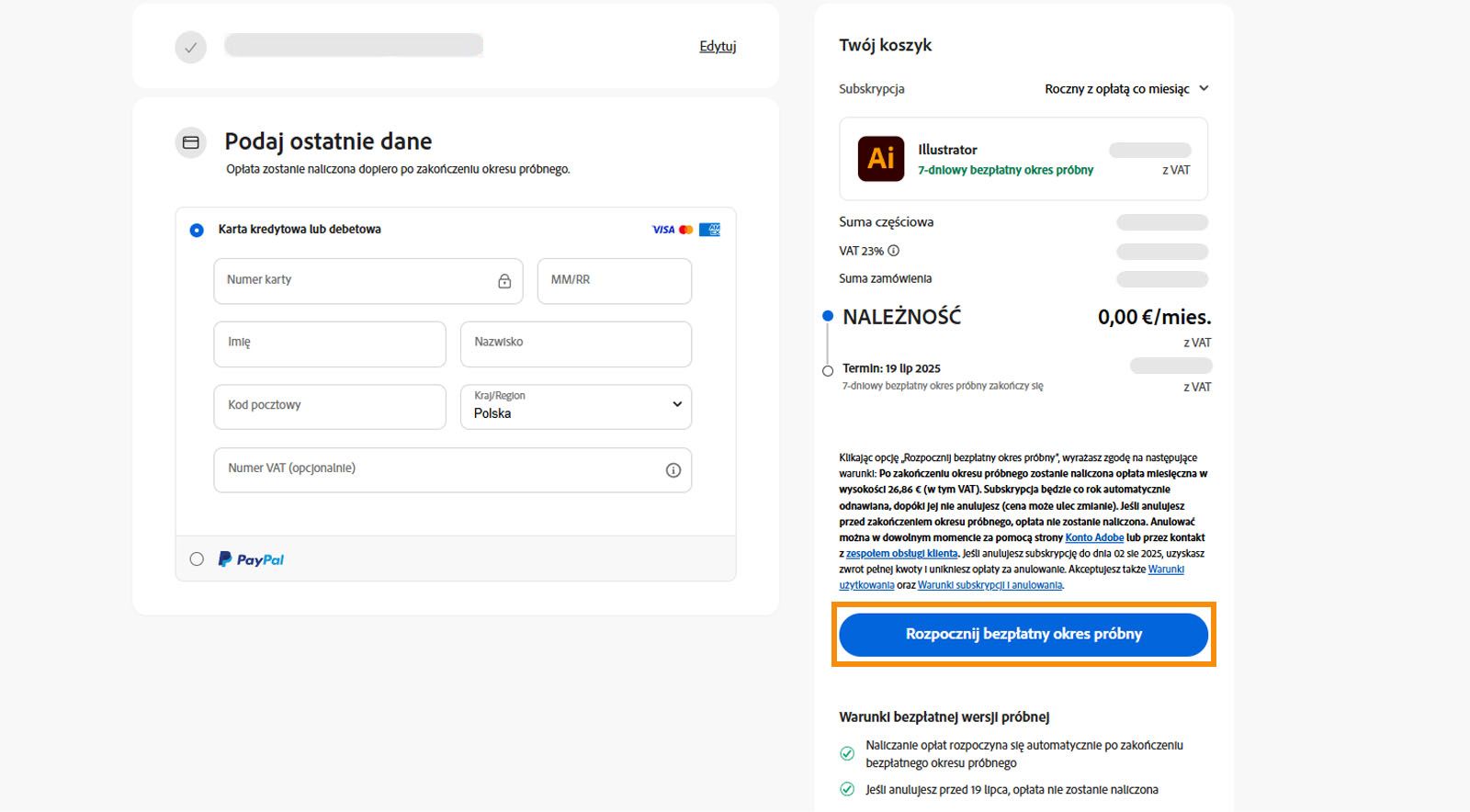The width and height of the screenshot is (1470, 812).
Task: Click the PayPal logo
Action: [251, 559]
